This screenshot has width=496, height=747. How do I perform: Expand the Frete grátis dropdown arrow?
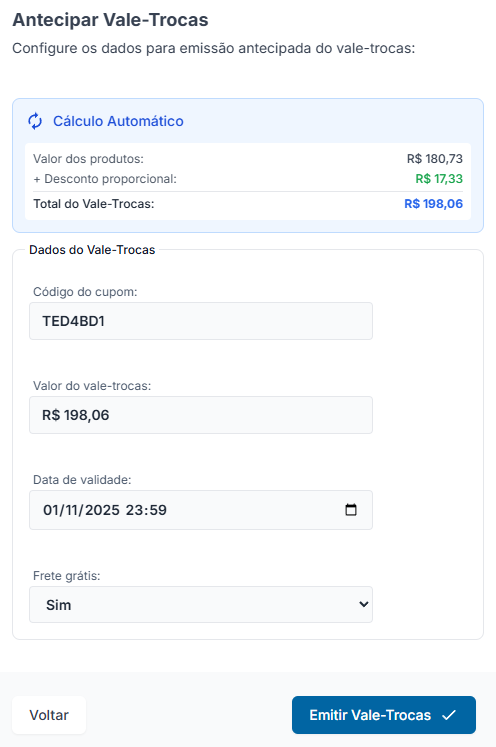point(364,604)
